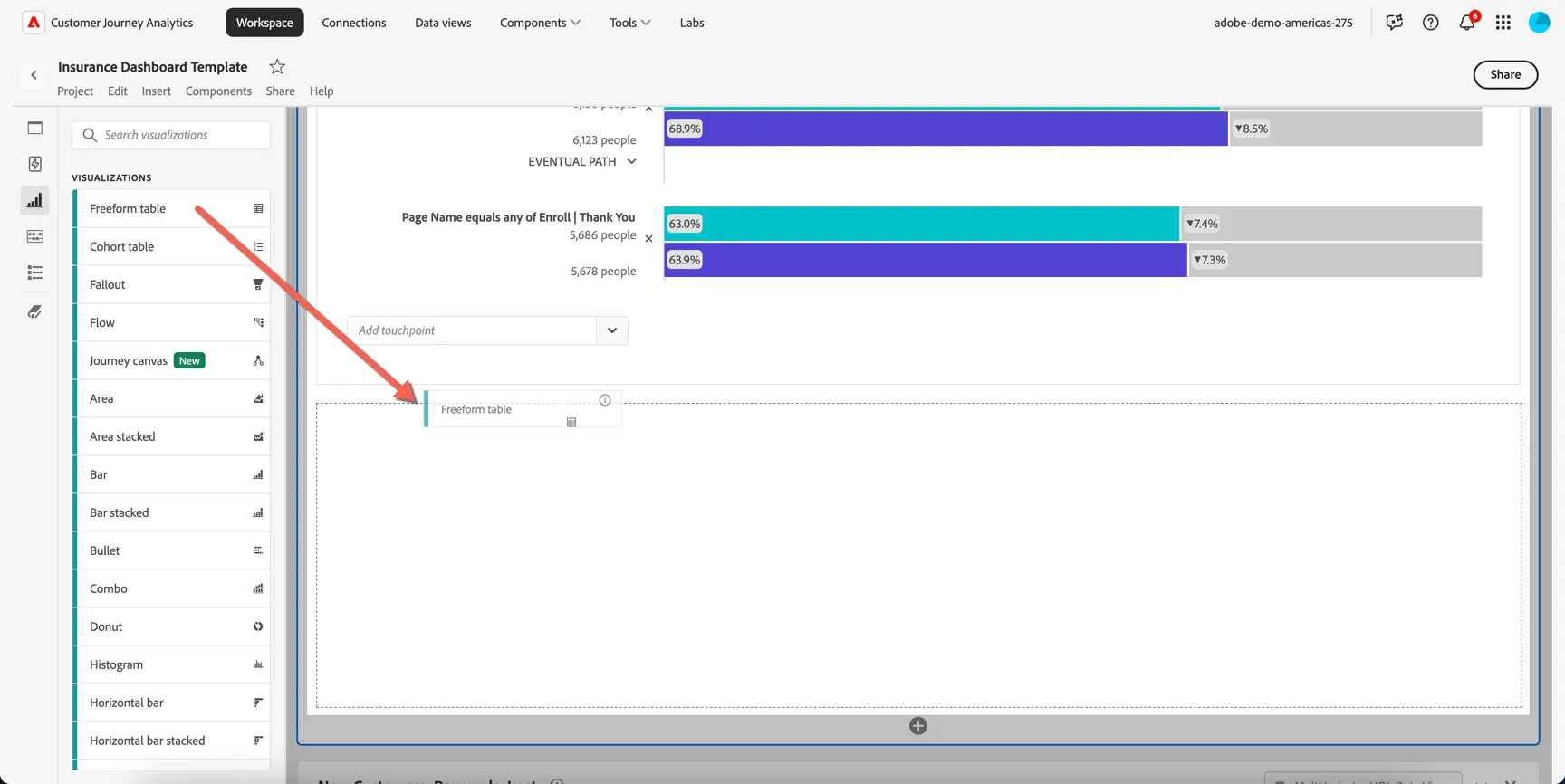Click the Histogram chart icon

coord(258,664)
